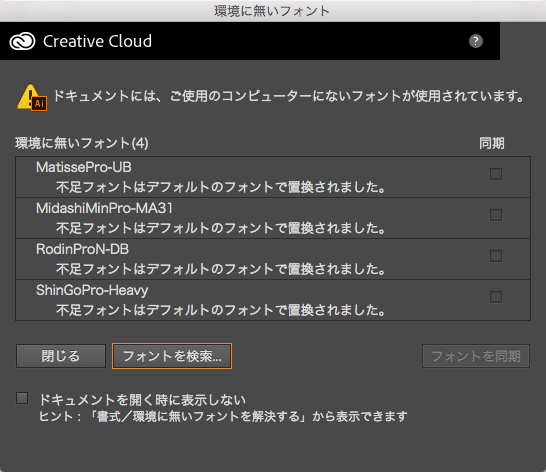Check sync box for MidashiMinPro-MA31

tap(496, 215)
